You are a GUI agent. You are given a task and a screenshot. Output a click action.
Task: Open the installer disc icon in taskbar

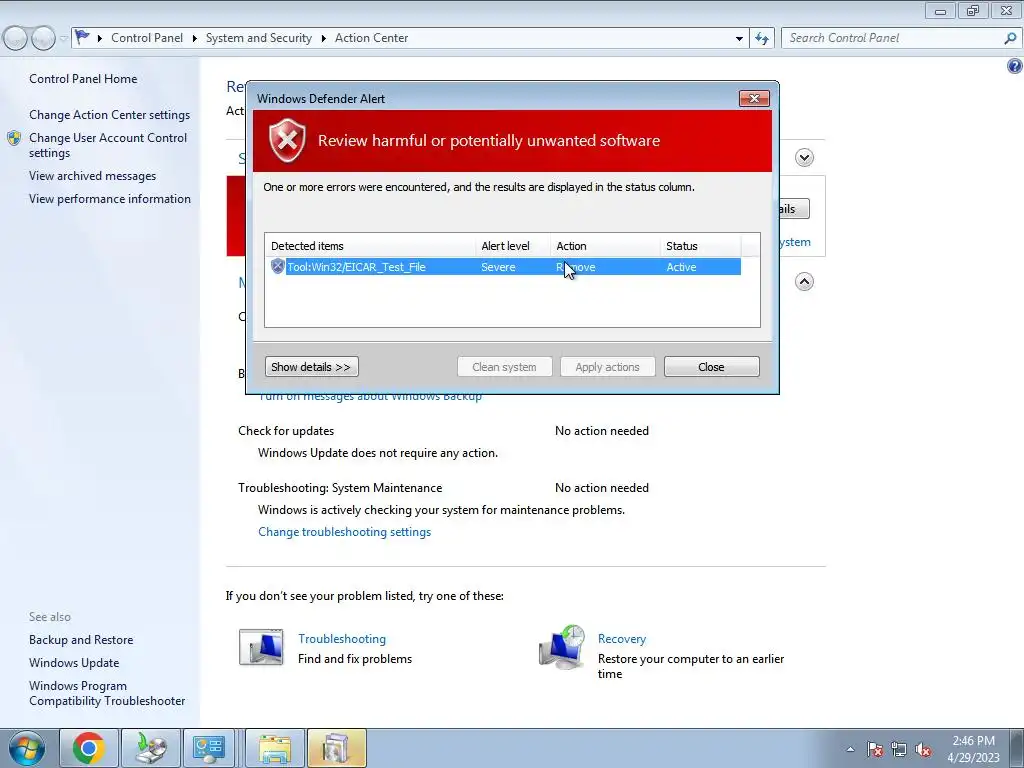point(150,748)
